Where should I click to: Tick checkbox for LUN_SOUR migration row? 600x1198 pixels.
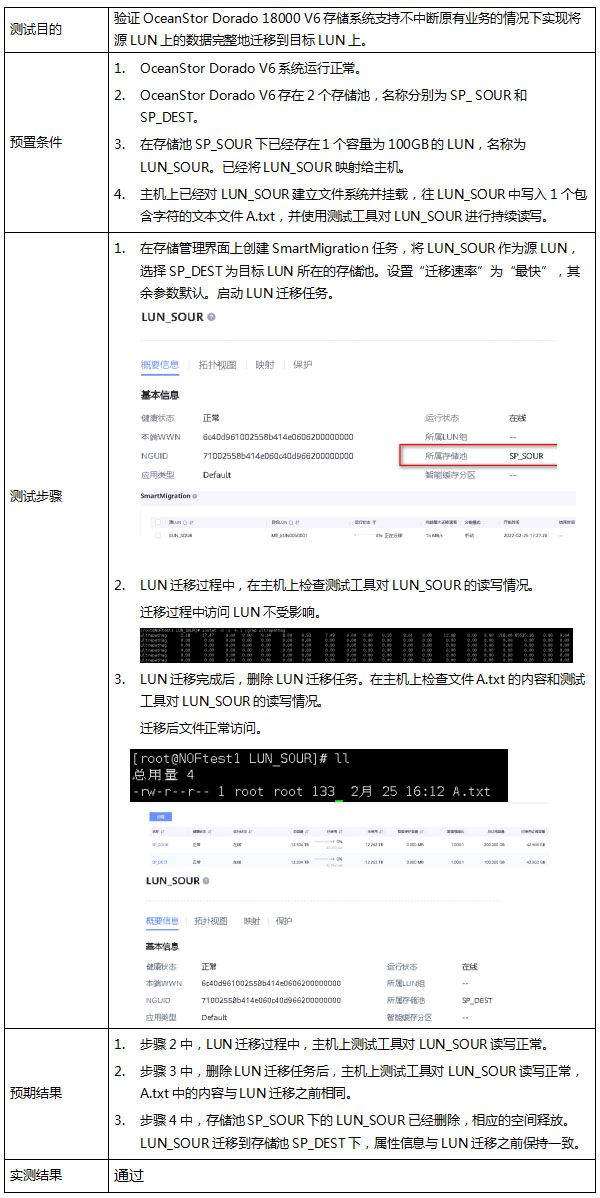tap(158, 536)
